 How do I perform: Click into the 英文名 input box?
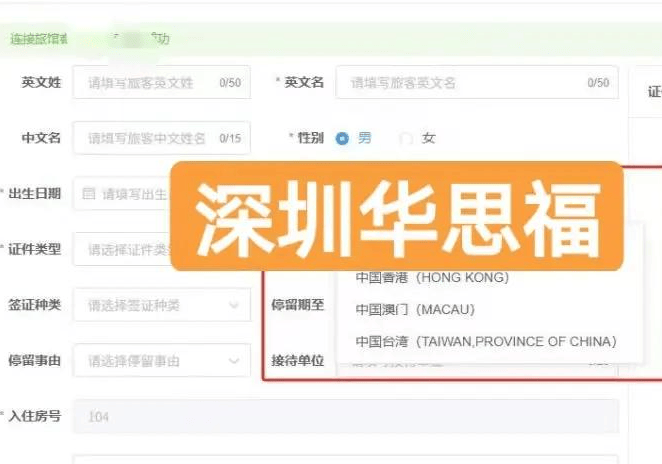click(x=476, y=83)
